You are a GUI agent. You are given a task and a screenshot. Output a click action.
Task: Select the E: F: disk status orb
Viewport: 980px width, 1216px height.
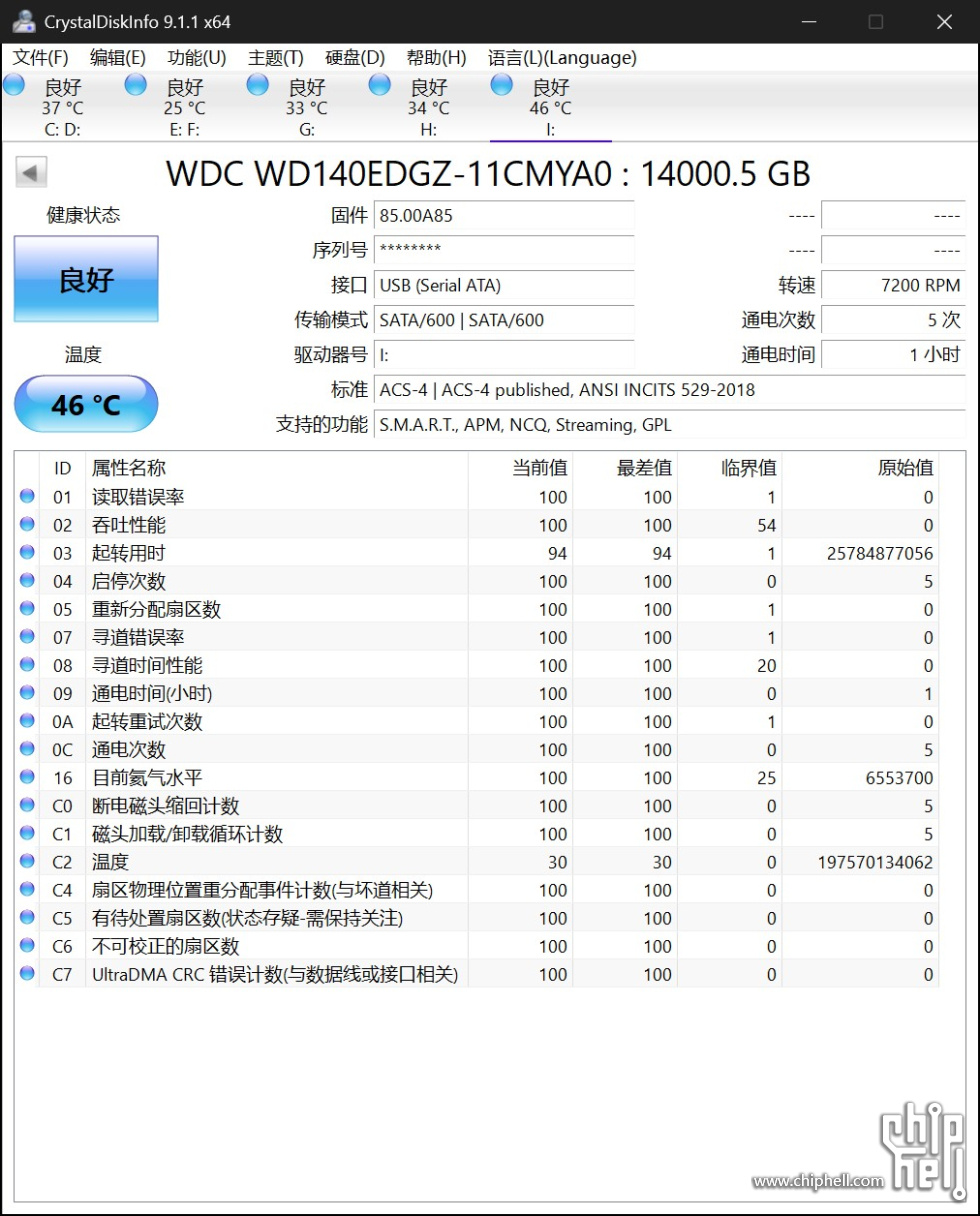(136, 85)
